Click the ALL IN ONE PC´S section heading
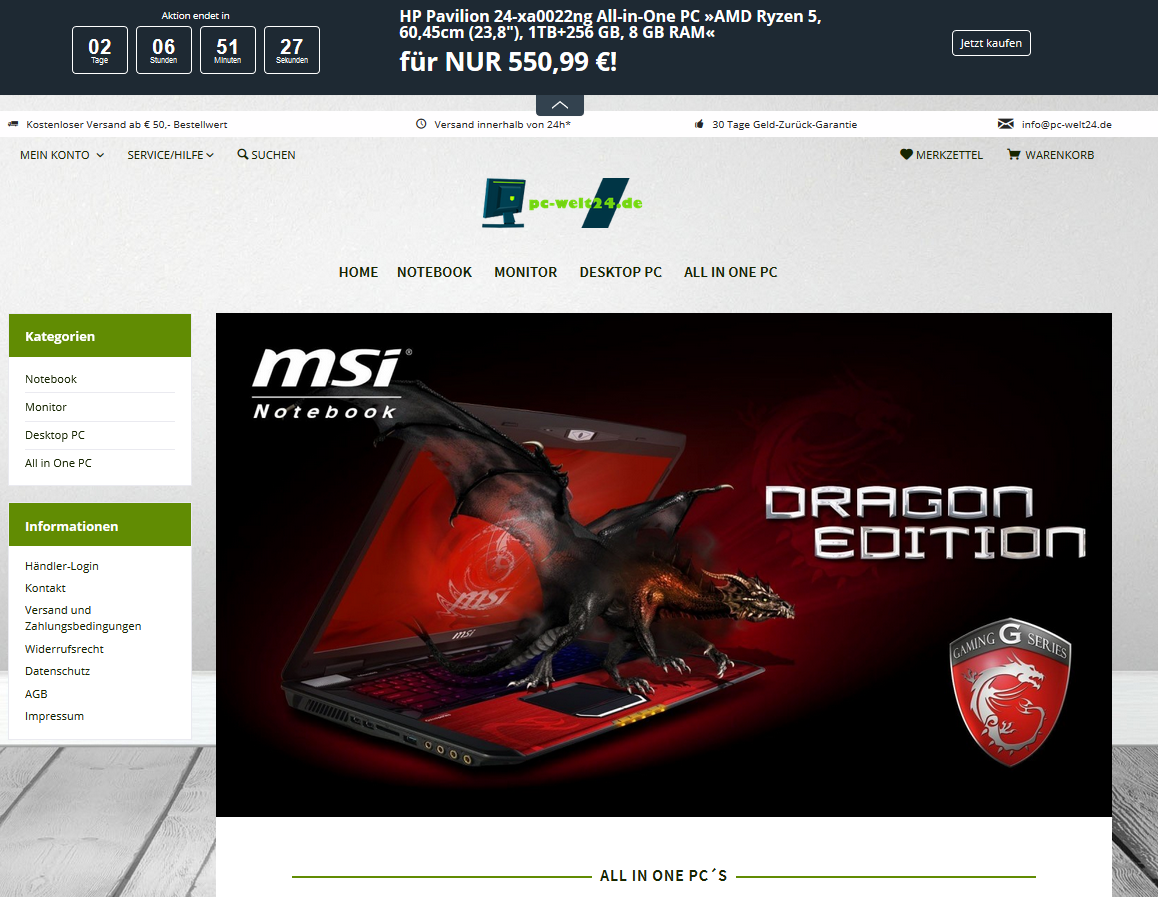 click(663, 876)
